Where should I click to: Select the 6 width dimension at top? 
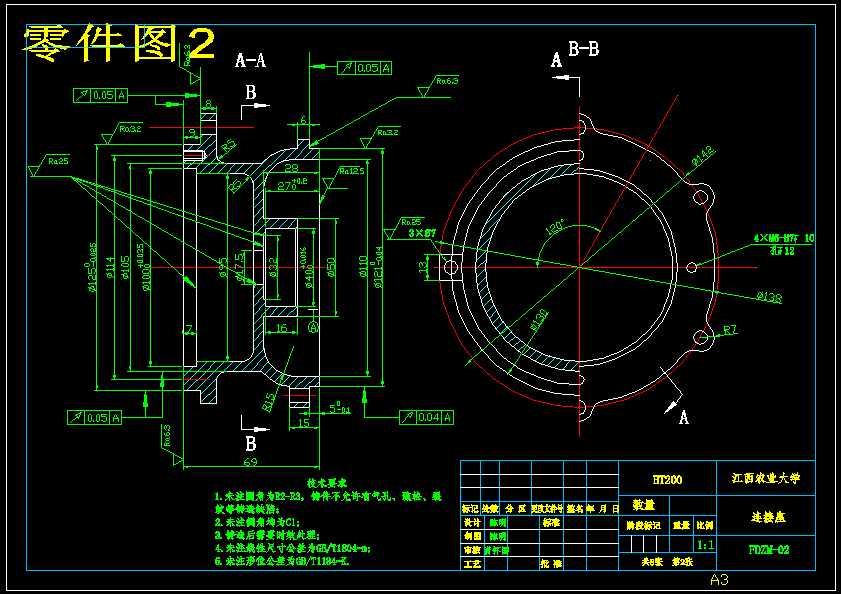303,120
